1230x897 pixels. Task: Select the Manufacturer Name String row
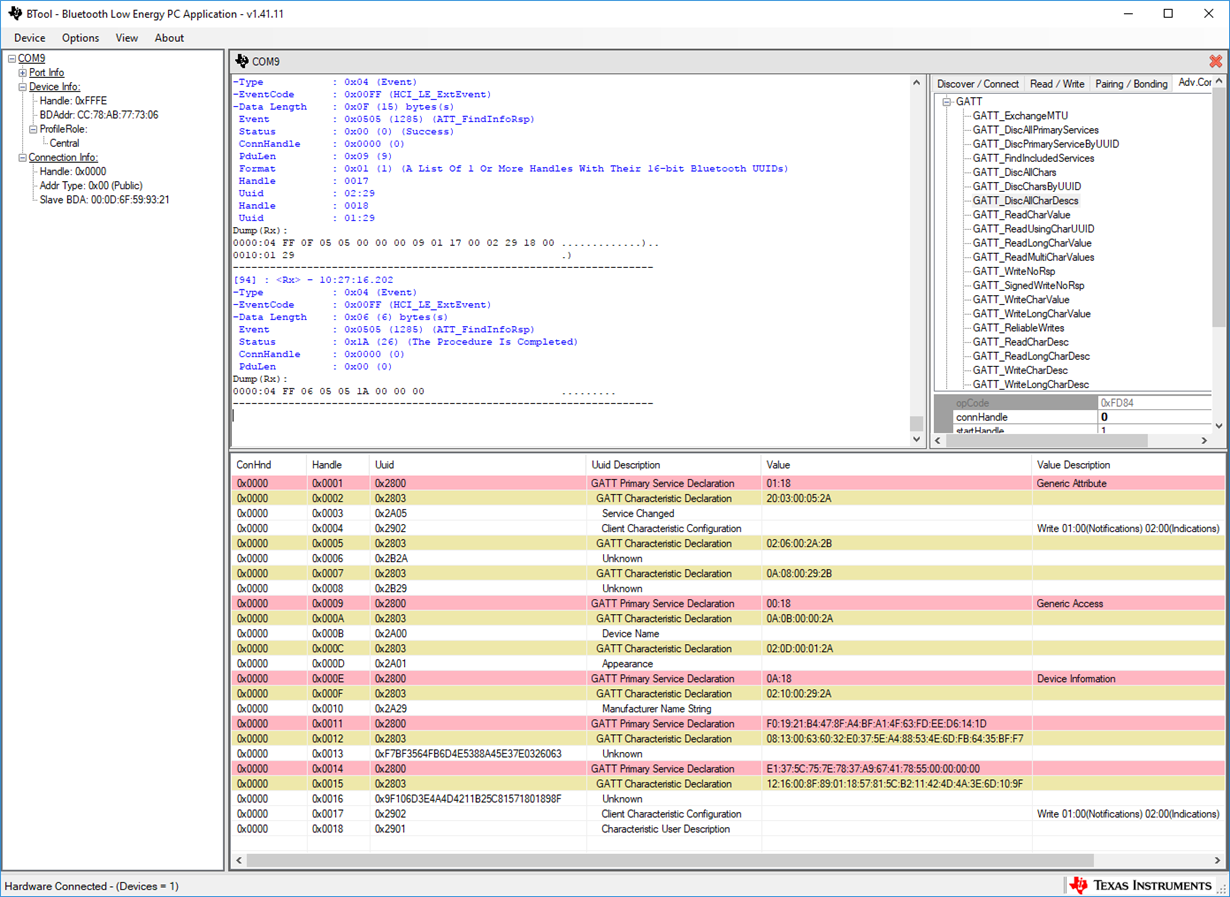(x=729, y=708)
